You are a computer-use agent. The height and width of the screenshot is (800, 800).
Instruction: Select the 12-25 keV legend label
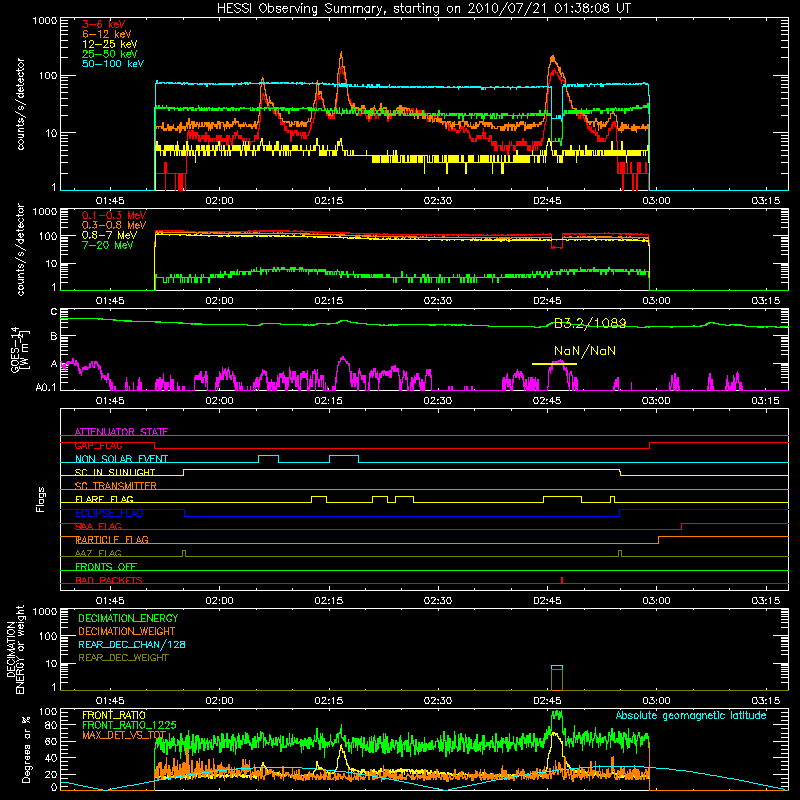(110, 44)
